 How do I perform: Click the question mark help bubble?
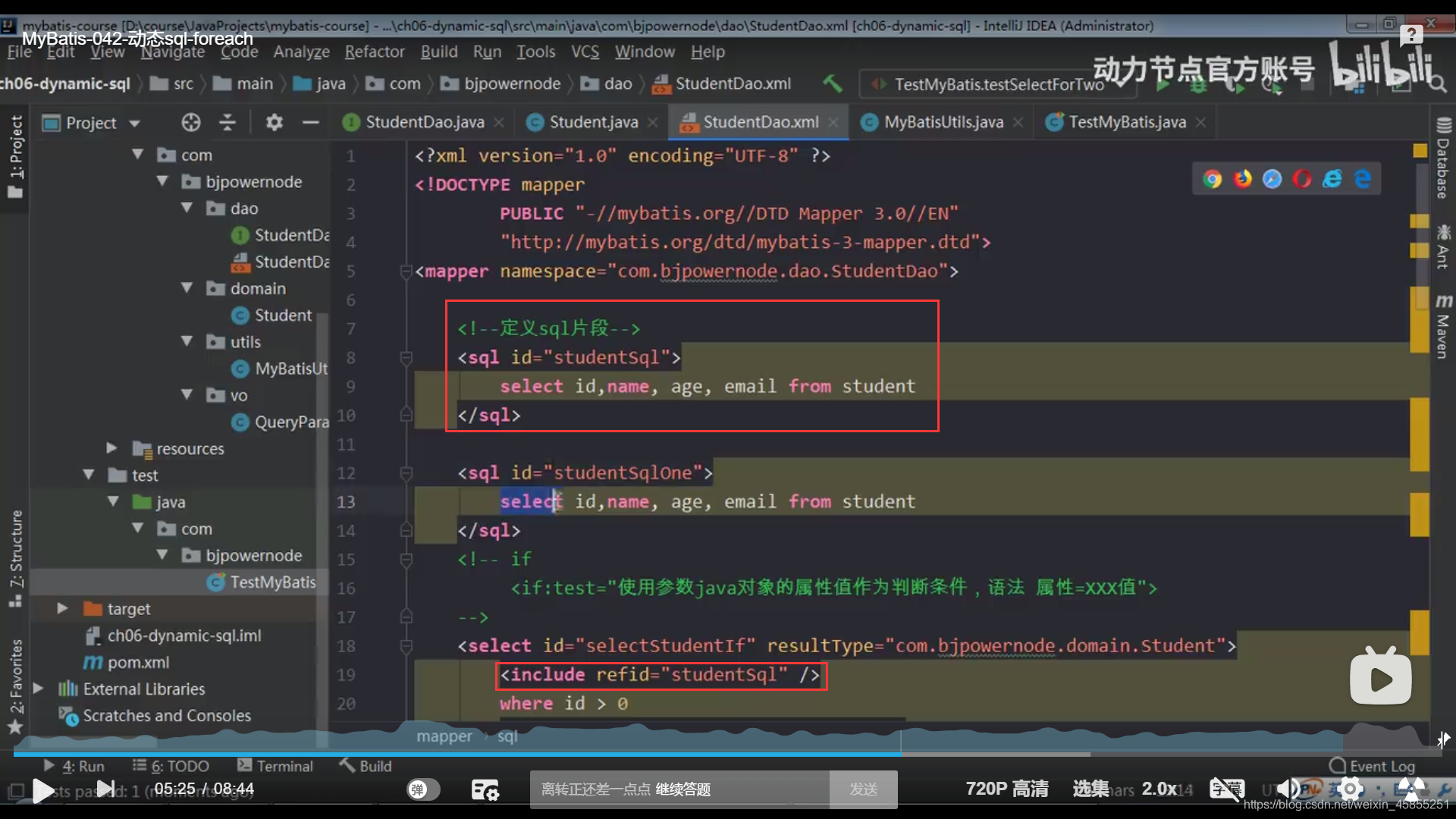click(x=1411, y=34)
